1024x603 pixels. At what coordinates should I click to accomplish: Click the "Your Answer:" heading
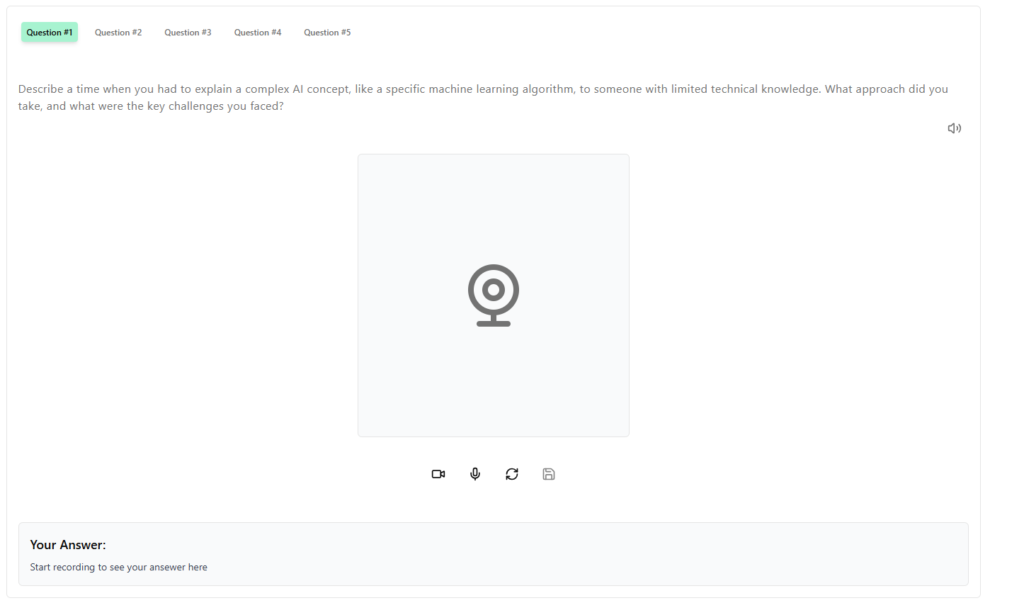68,545
